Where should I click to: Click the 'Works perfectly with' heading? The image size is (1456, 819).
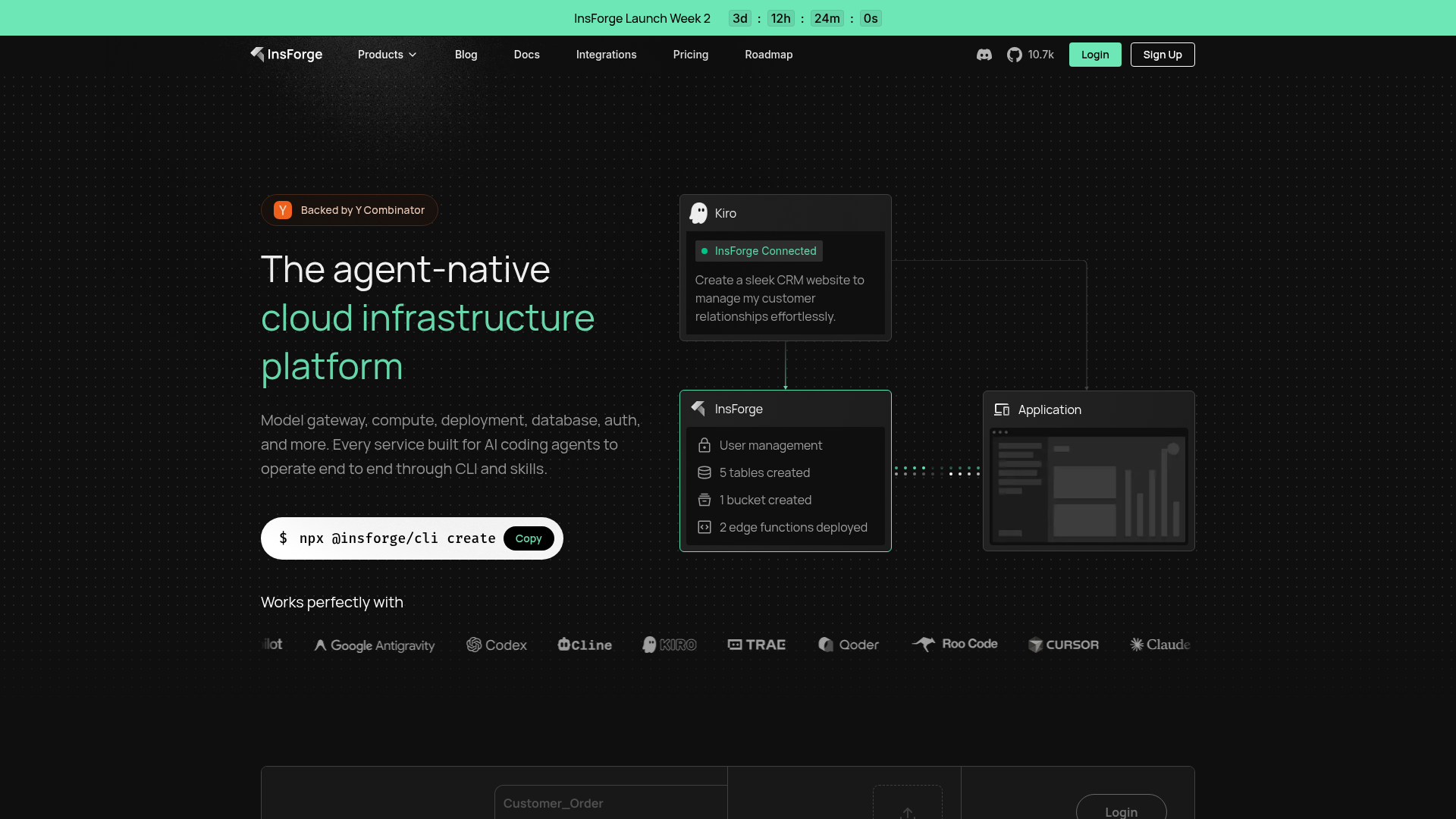coord(332,602)
